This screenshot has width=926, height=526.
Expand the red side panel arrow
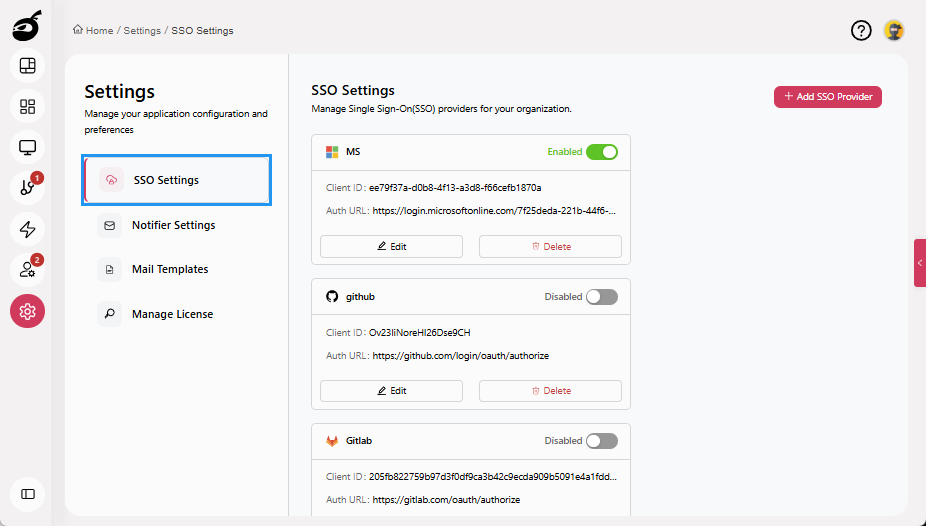[x=920, y=263]
